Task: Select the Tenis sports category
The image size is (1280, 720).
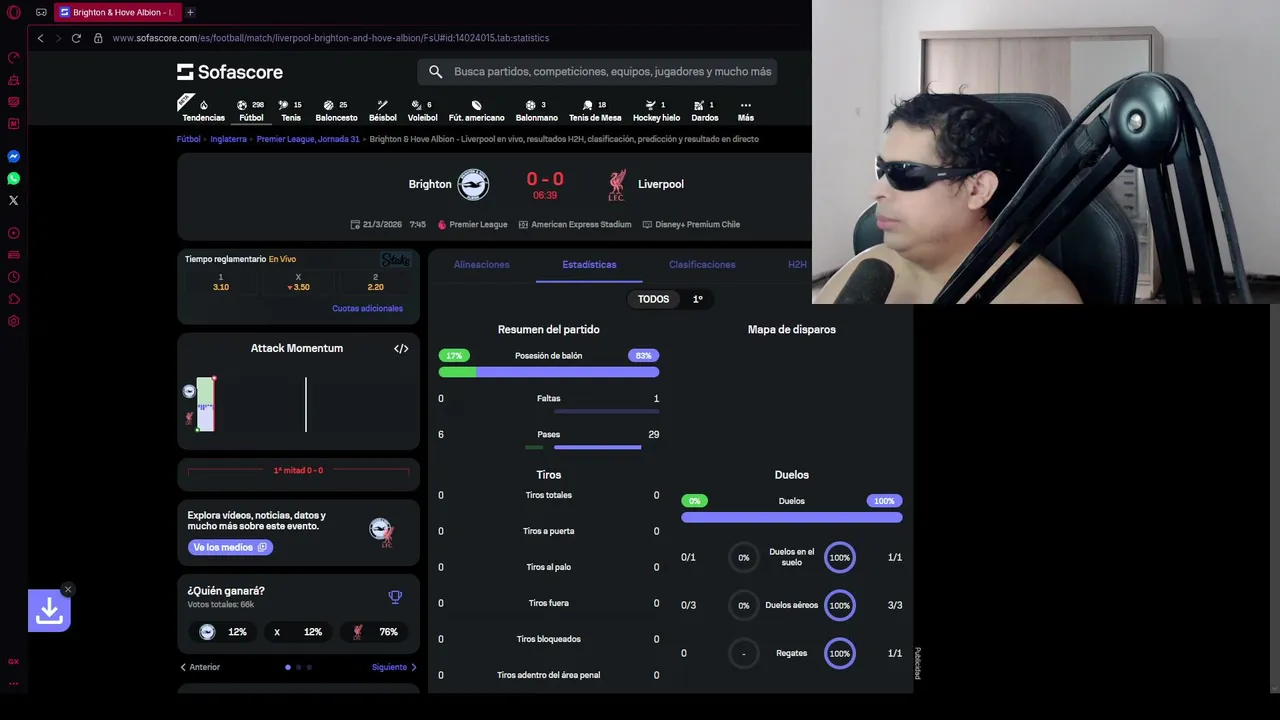Action: point(290,110)
